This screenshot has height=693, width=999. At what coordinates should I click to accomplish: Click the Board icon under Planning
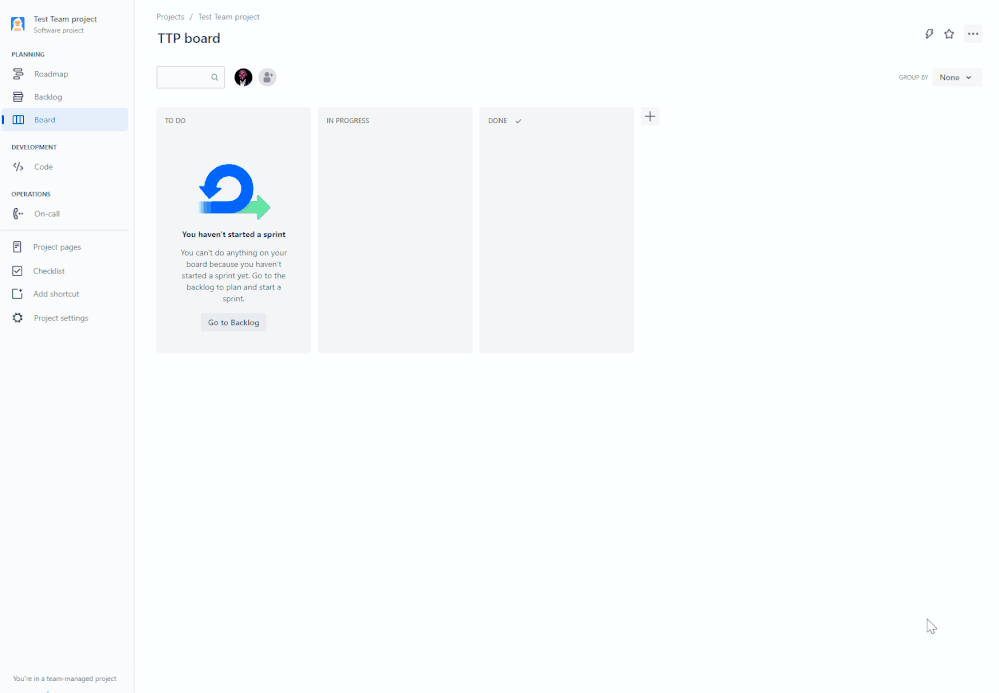(x=19, y=119)
